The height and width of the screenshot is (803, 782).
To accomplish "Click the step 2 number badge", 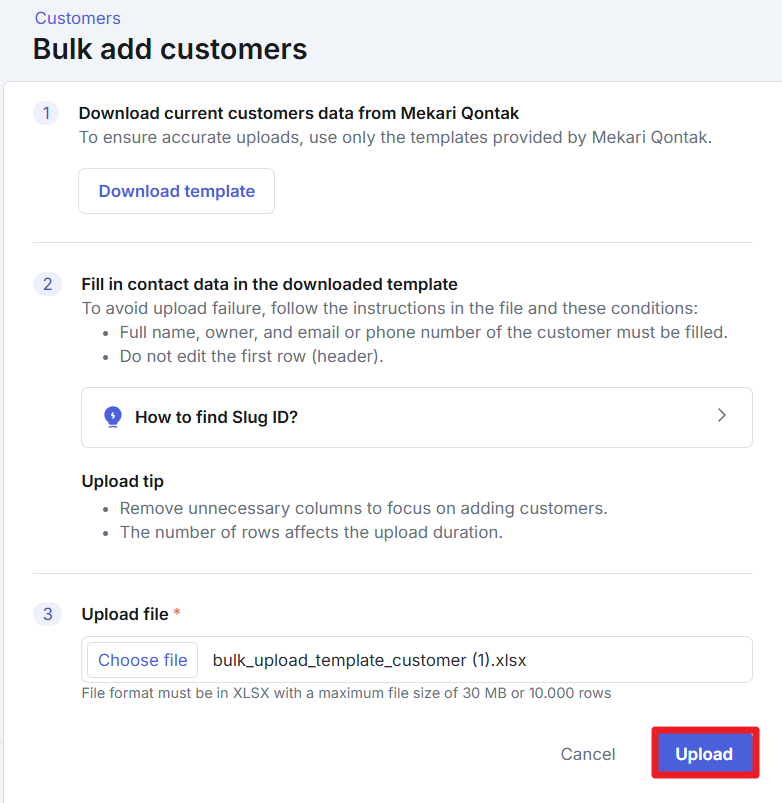I will [x=47, y=284].
